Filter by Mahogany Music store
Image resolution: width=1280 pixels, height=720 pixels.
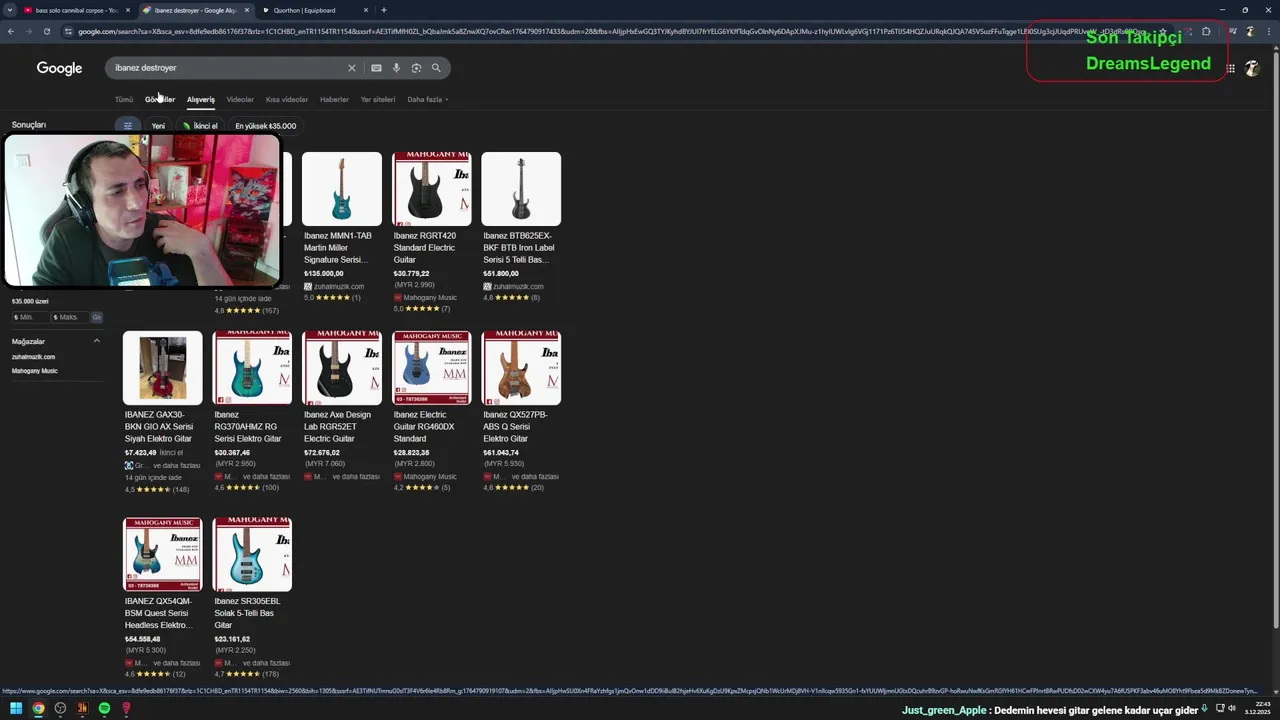[x=35, y=371]
